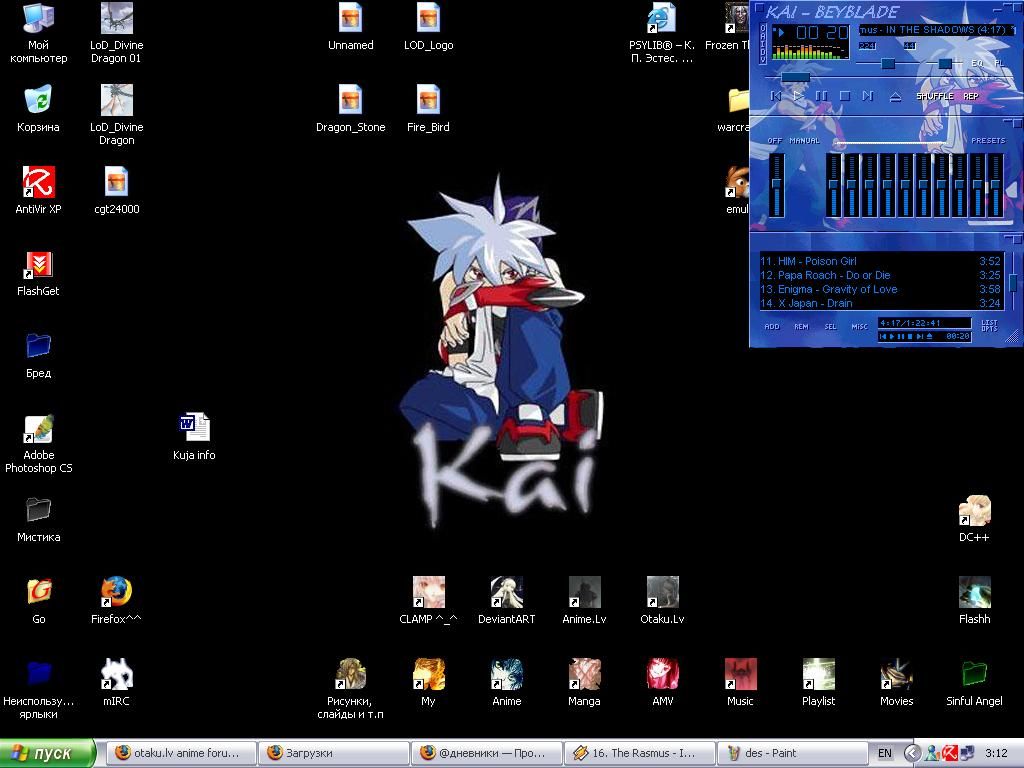This screenshot has width=1024, height=768.
Task: Open the Music desktop shortcut
Action: pos(741,682)
